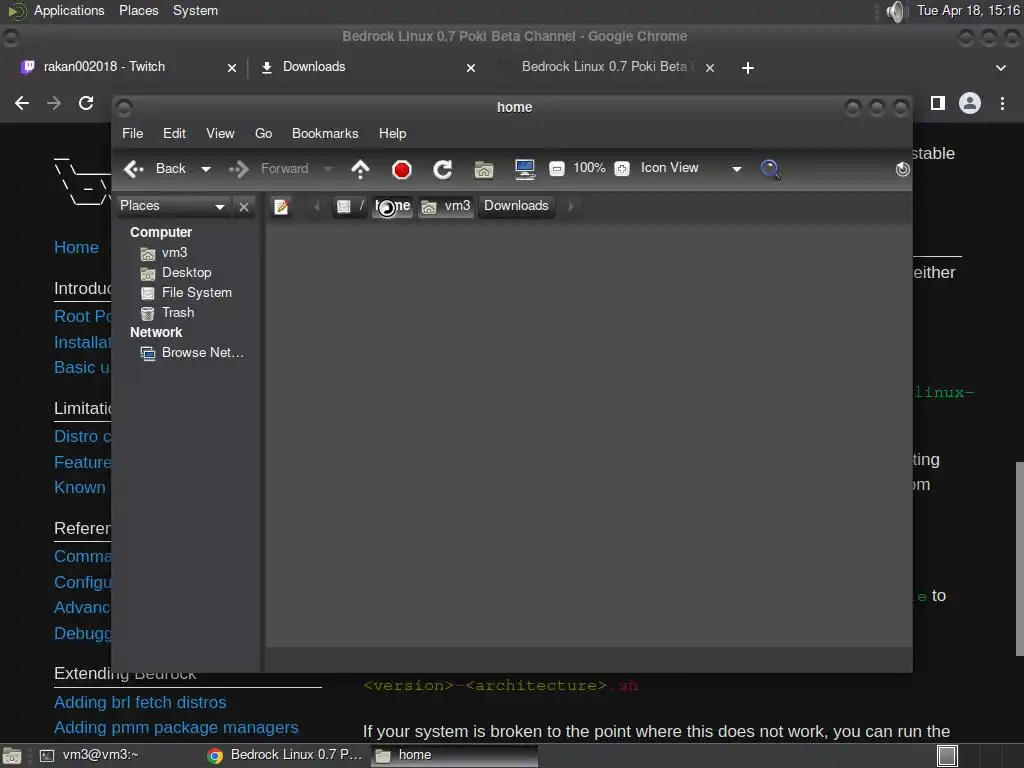This screenshot has height=768, width=1024.
Task: Click Chrome page vertical scrollbar
Action: tap(1019, 558)
